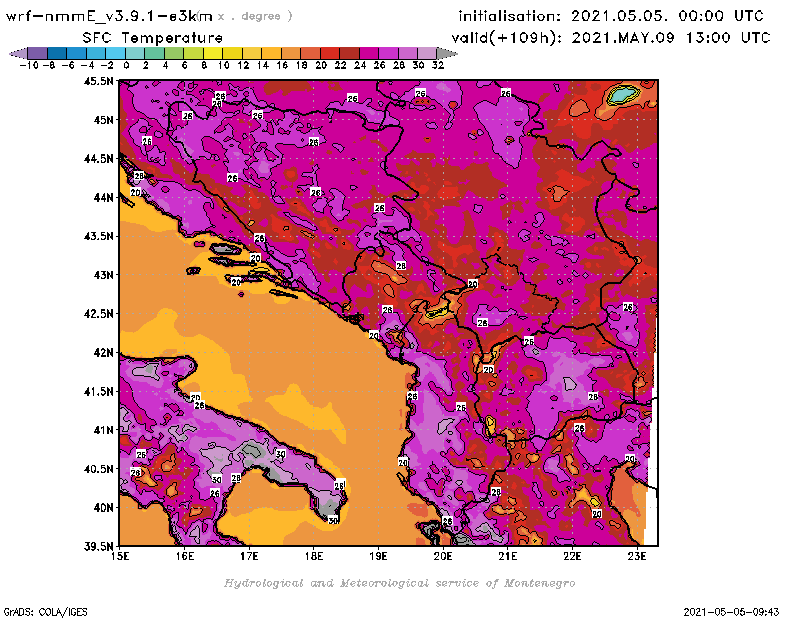
Task: Click the left arrow end of the color scale
Action: 13,53
